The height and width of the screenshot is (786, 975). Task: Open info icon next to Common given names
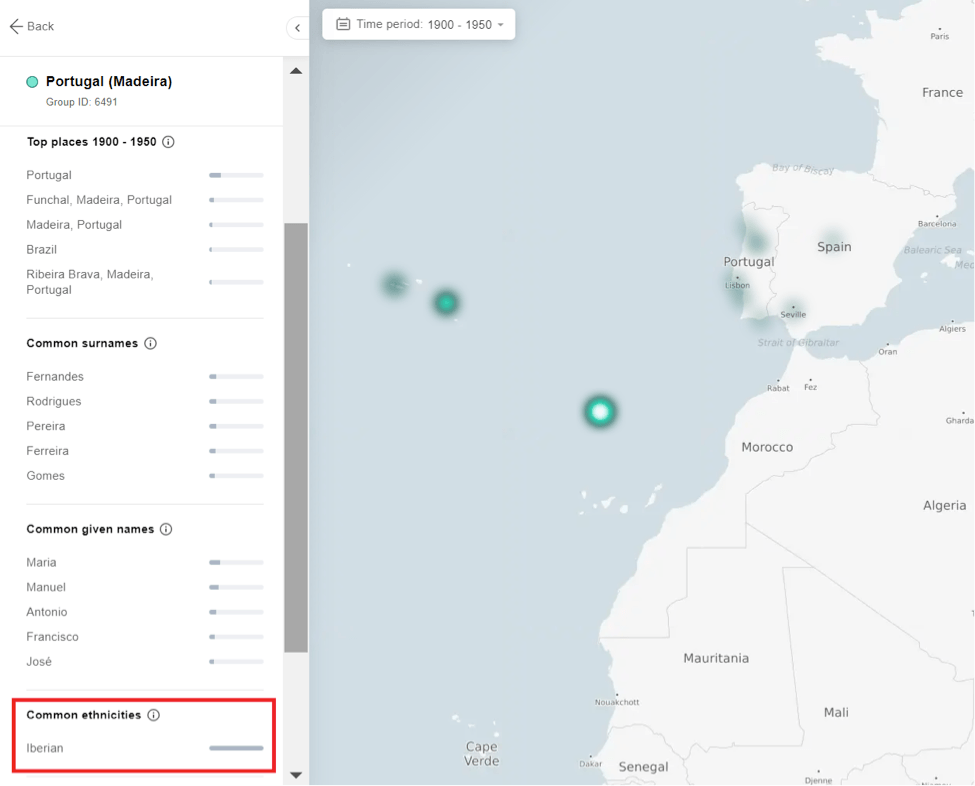coord(166,529)
